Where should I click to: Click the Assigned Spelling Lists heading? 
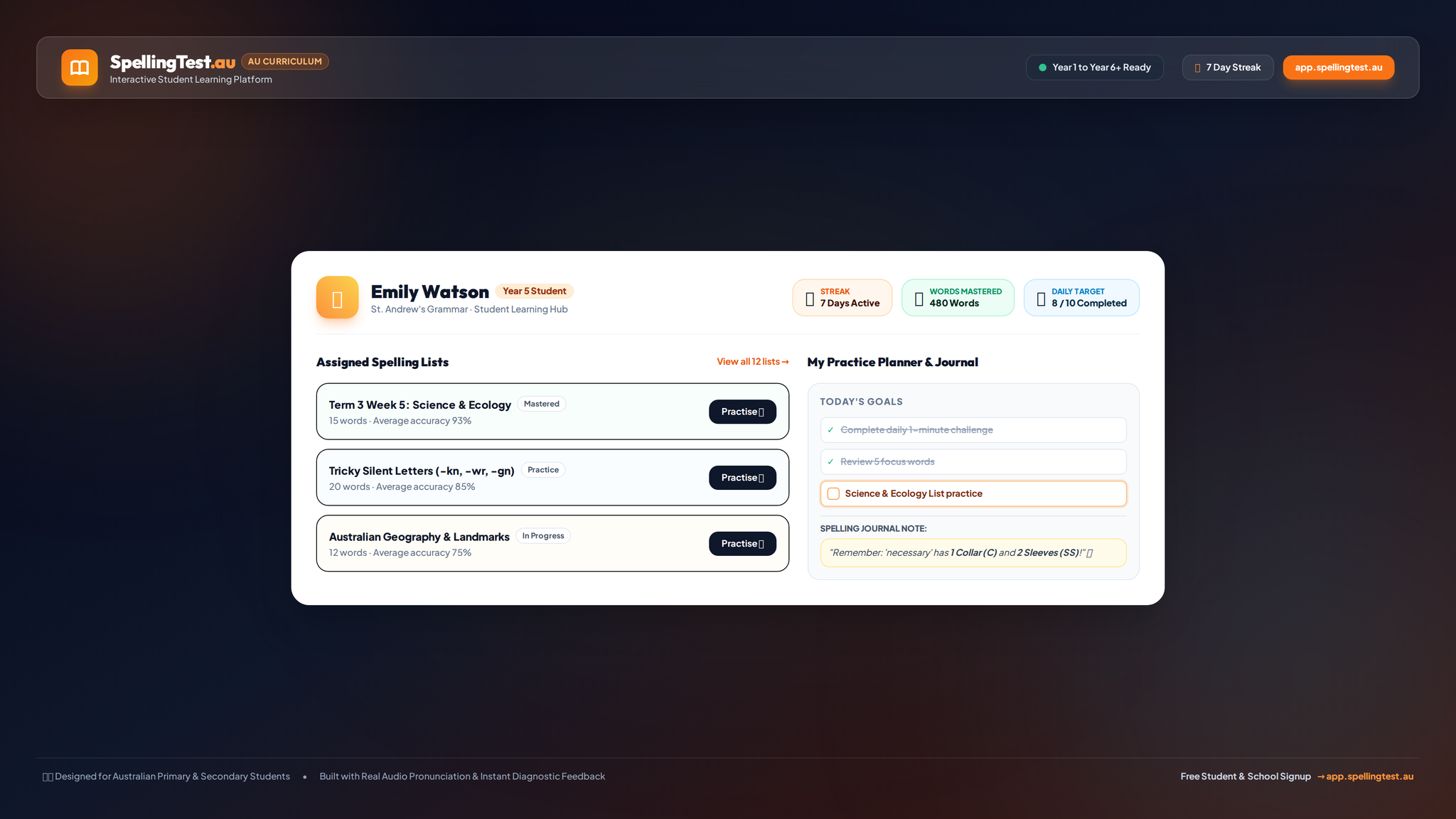(x=382, y=362)
